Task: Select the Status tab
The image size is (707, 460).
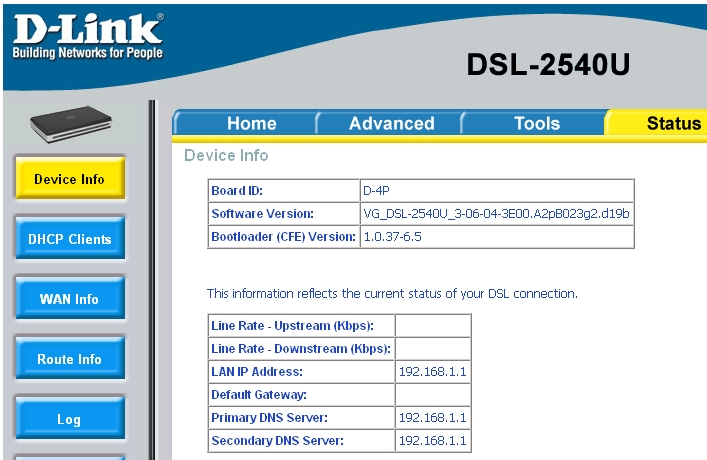Action: tap(674, 123)
